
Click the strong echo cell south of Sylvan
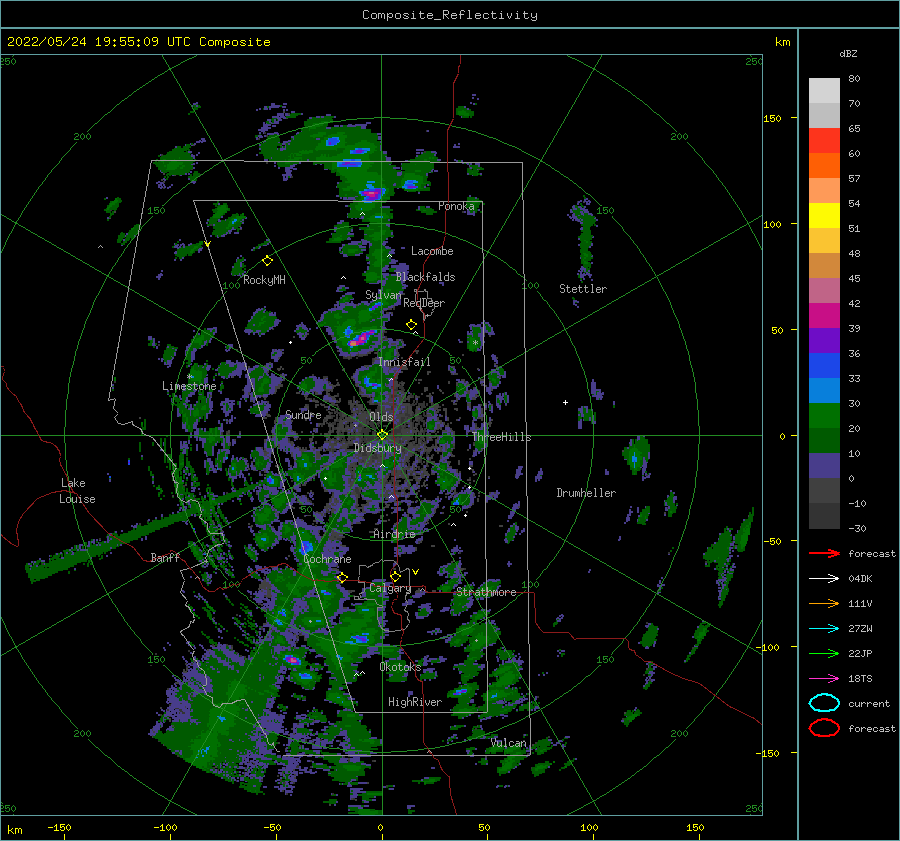coord(361,339)
